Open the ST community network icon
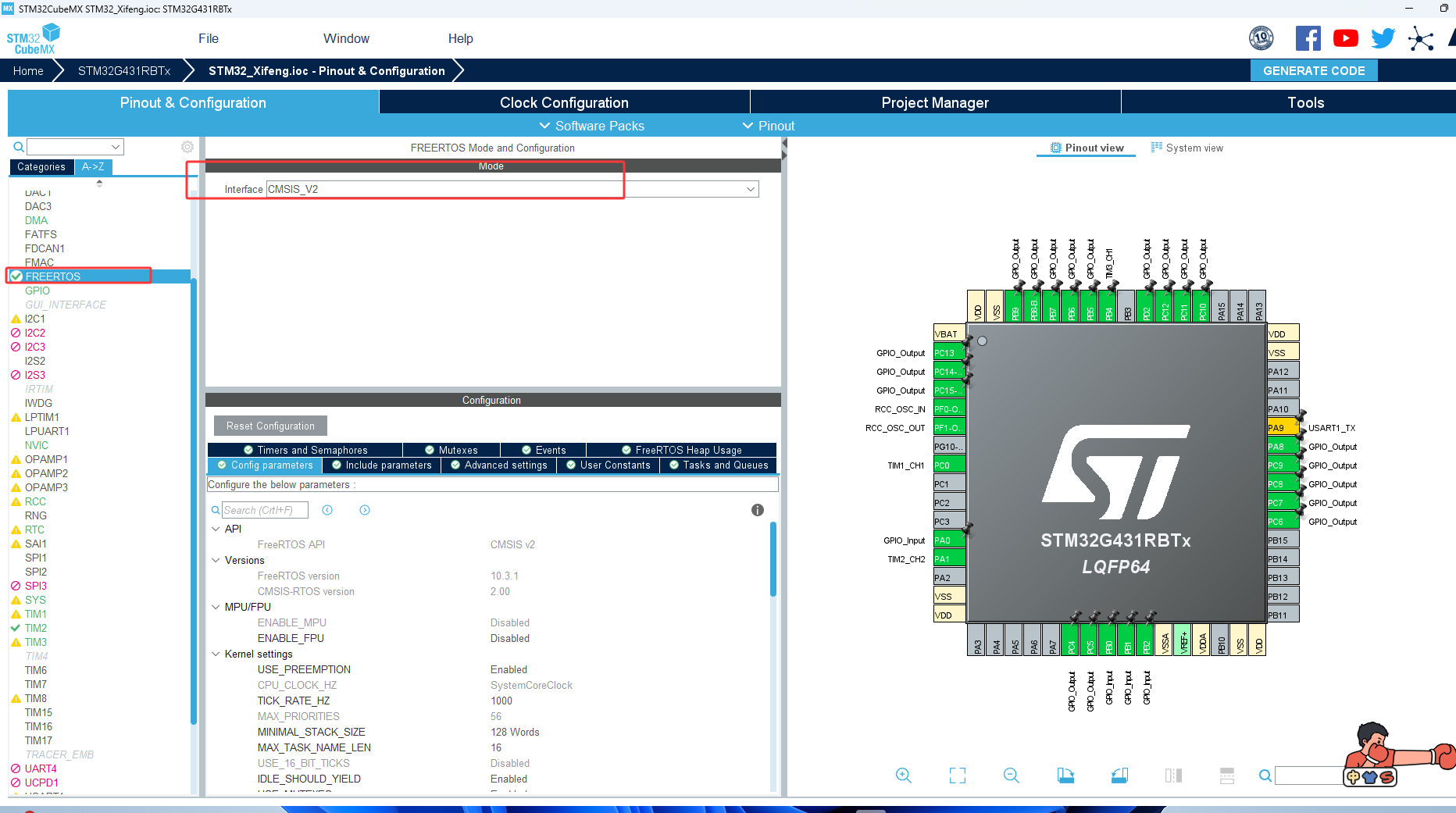This screenshot has width=1456, height=813. (x=1421, y=38)
